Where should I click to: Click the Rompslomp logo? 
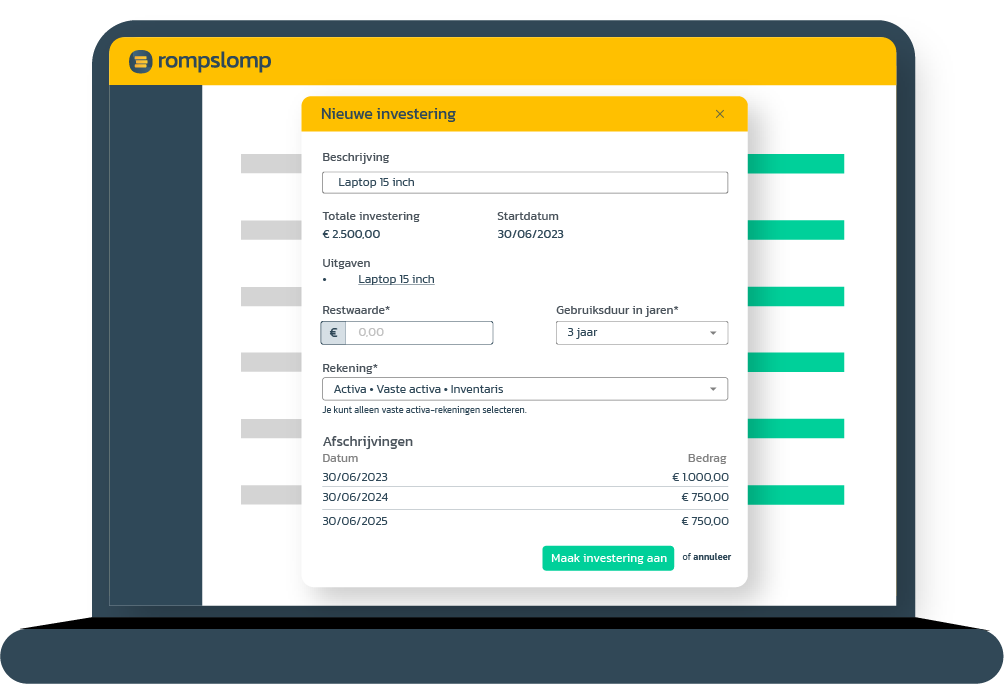pos(200,61)
